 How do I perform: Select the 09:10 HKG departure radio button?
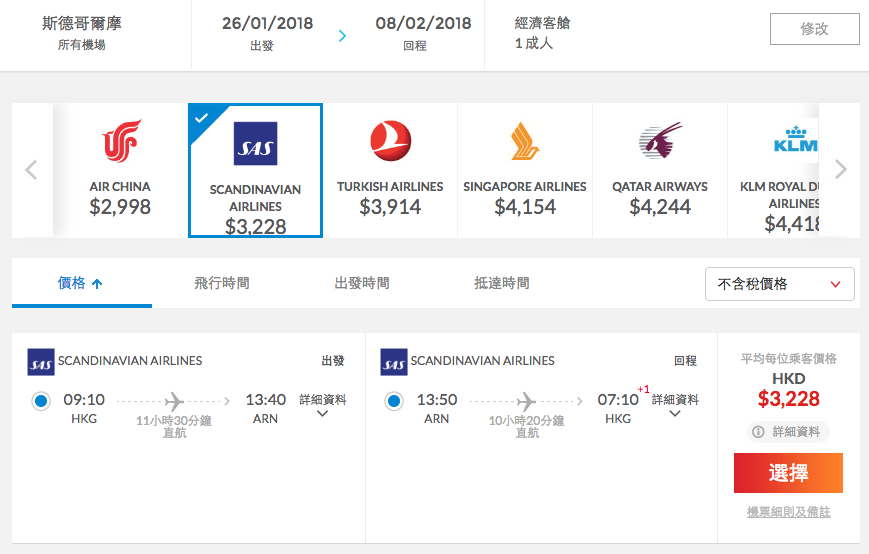(40, 401)
